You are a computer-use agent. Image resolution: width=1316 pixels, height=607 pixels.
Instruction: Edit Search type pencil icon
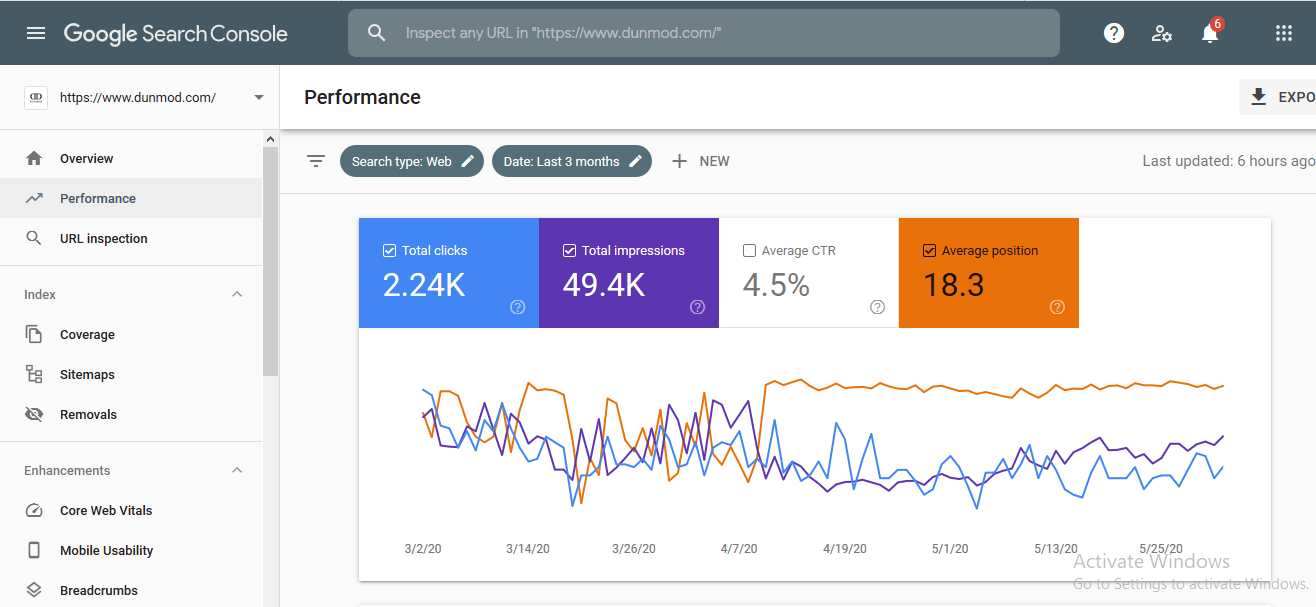coord(468,161)
